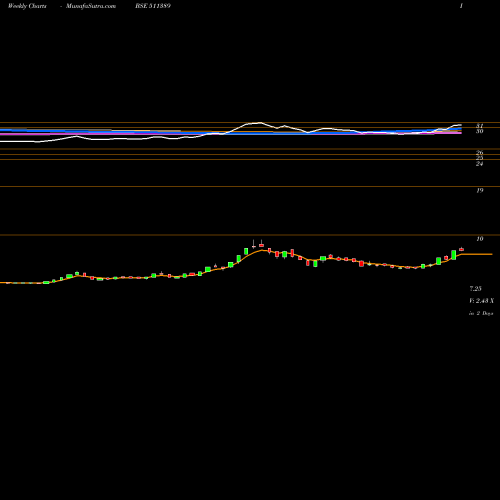This screenshot has height=500, width=500.
Task: Click the 'BSE 511389' symbol label
Action: [x=153, y=6]
